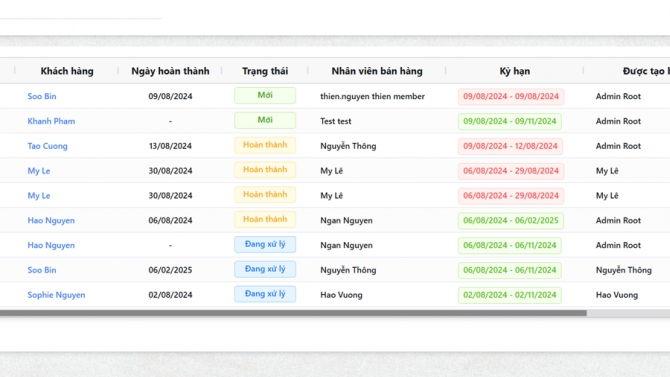Click Mới status badge in Soo Bin row
This screenshot has width=670, height=377.
(265, 95)
